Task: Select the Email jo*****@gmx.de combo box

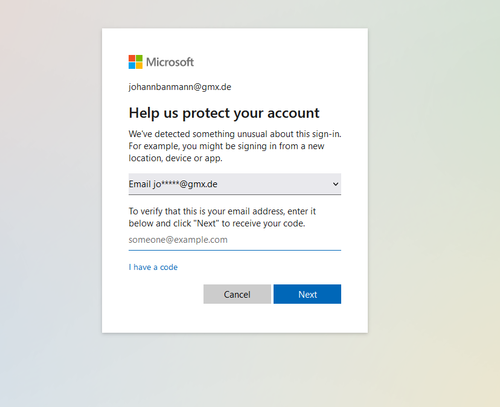Action: [x=235, y=184]
